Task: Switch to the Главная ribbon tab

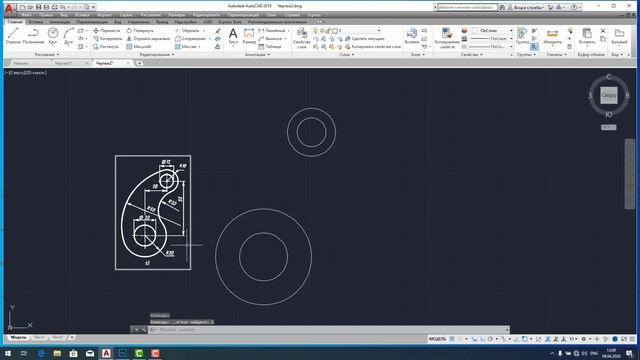Action: pos(15,22)
